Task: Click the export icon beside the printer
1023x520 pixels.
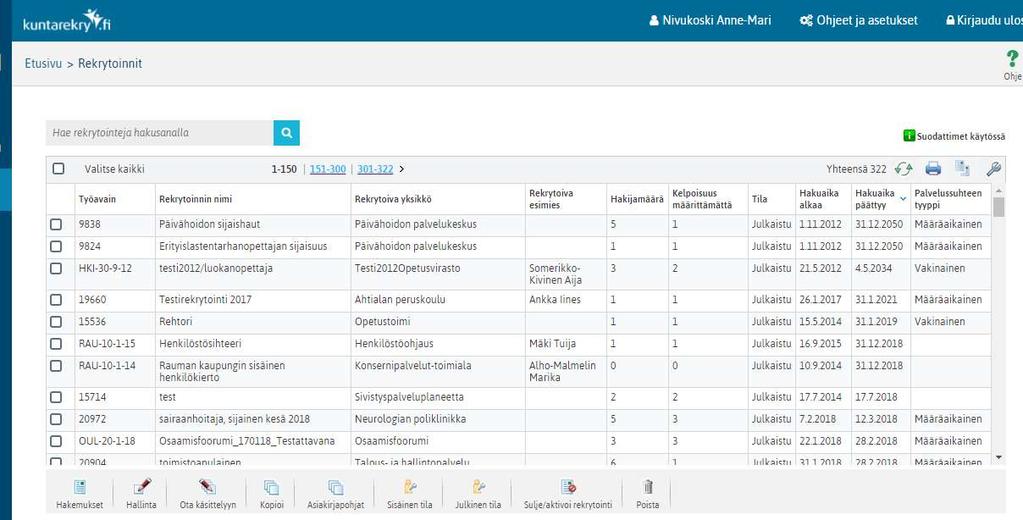Action: (x=962, y=168)
